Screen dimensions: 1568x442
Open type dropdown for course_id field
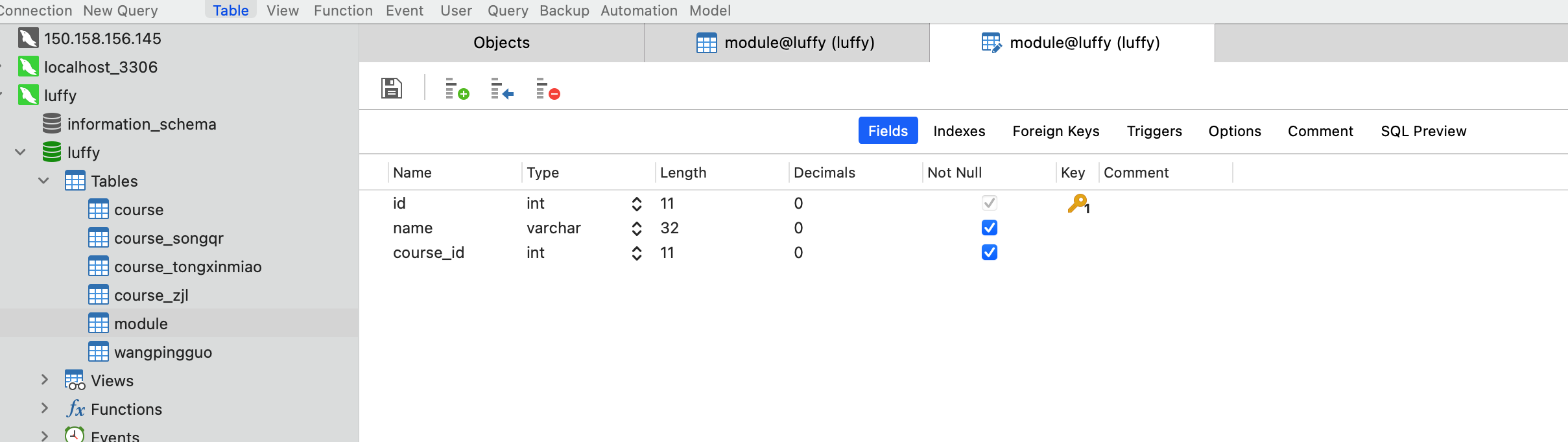(x=637, y=253)
